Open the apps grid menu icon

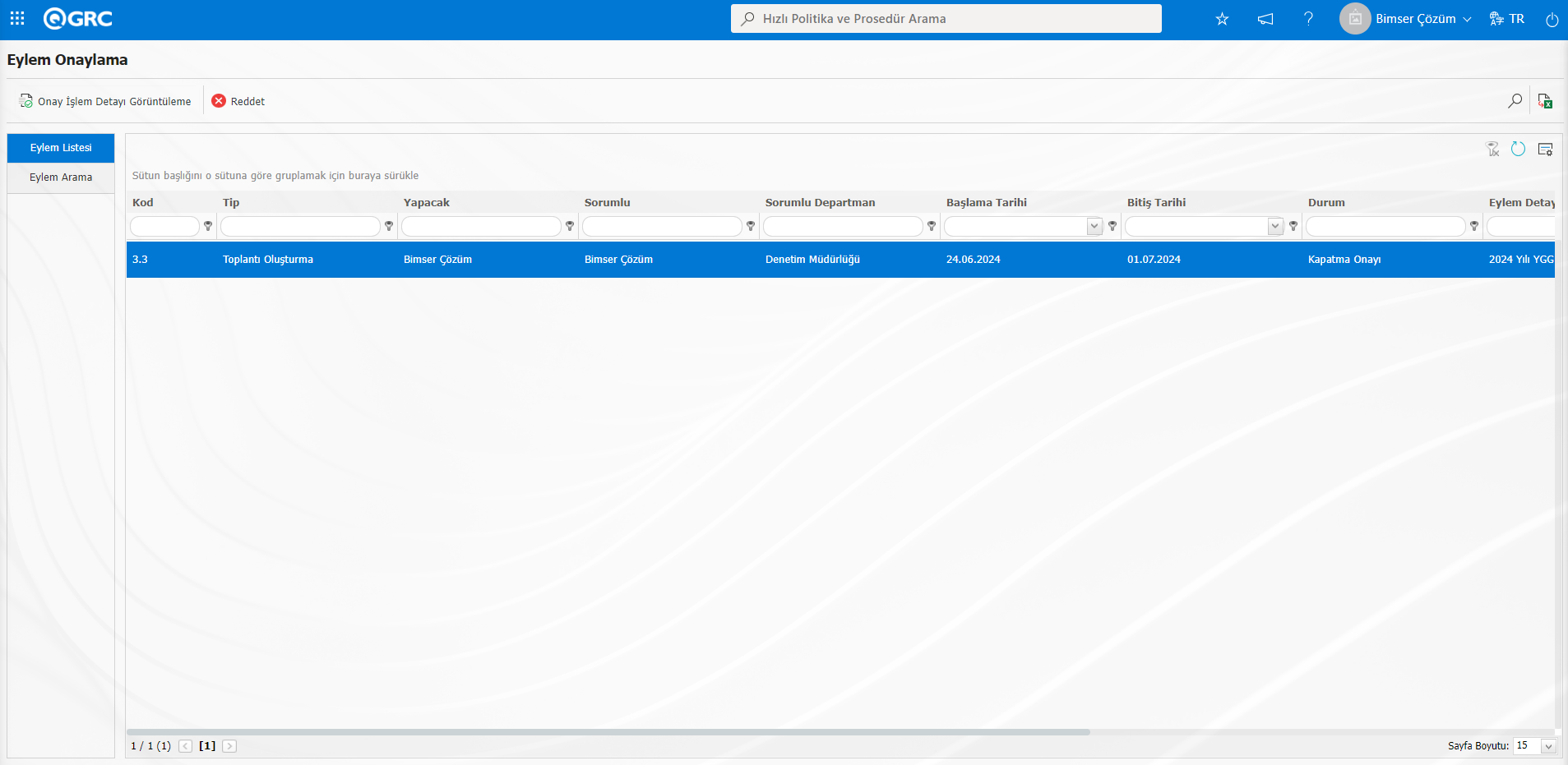pos(17,18)
